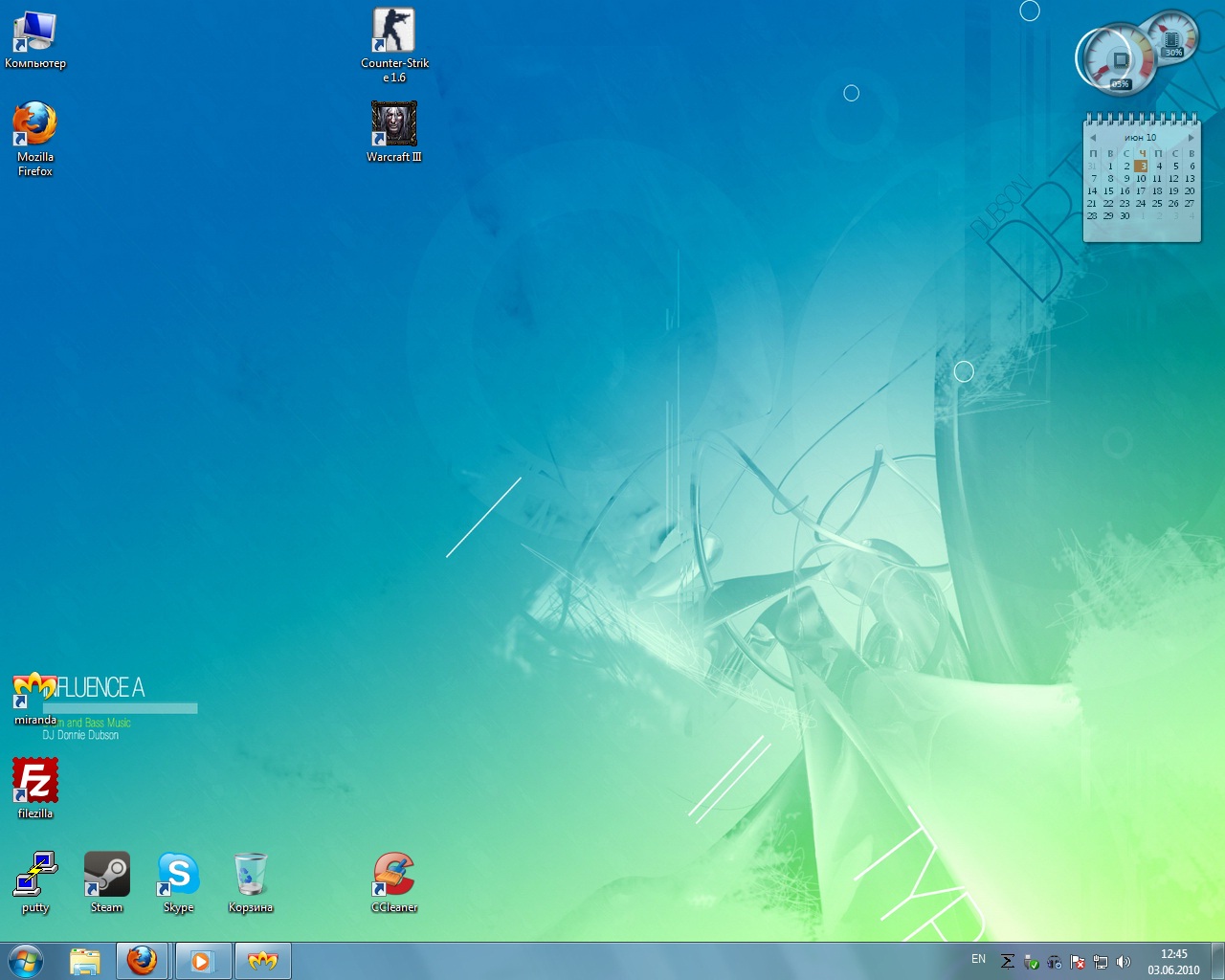Go to next month in calendar gadget
The image size is (1225, 980).
click(x=1191, y=138)
